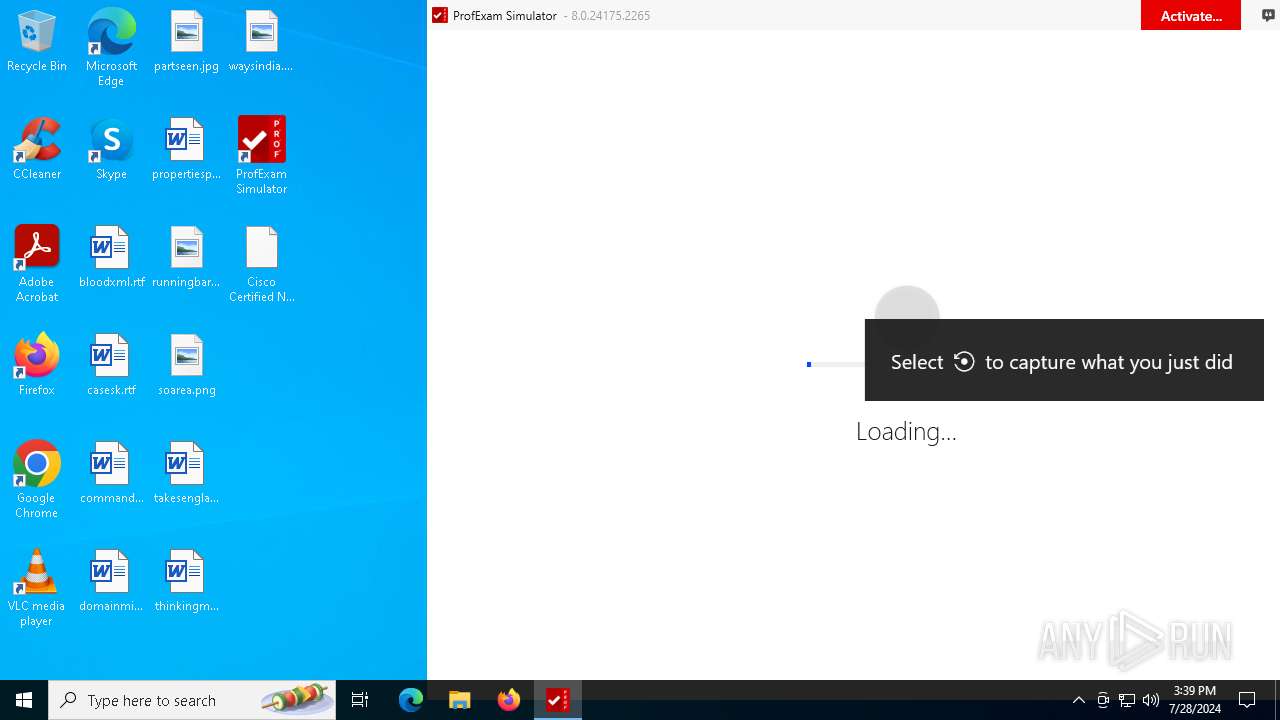Click the ProfExam Simulator title bar logo
Image resolution: width=1280 pixels, height=720 pixels.
point(439,15)
